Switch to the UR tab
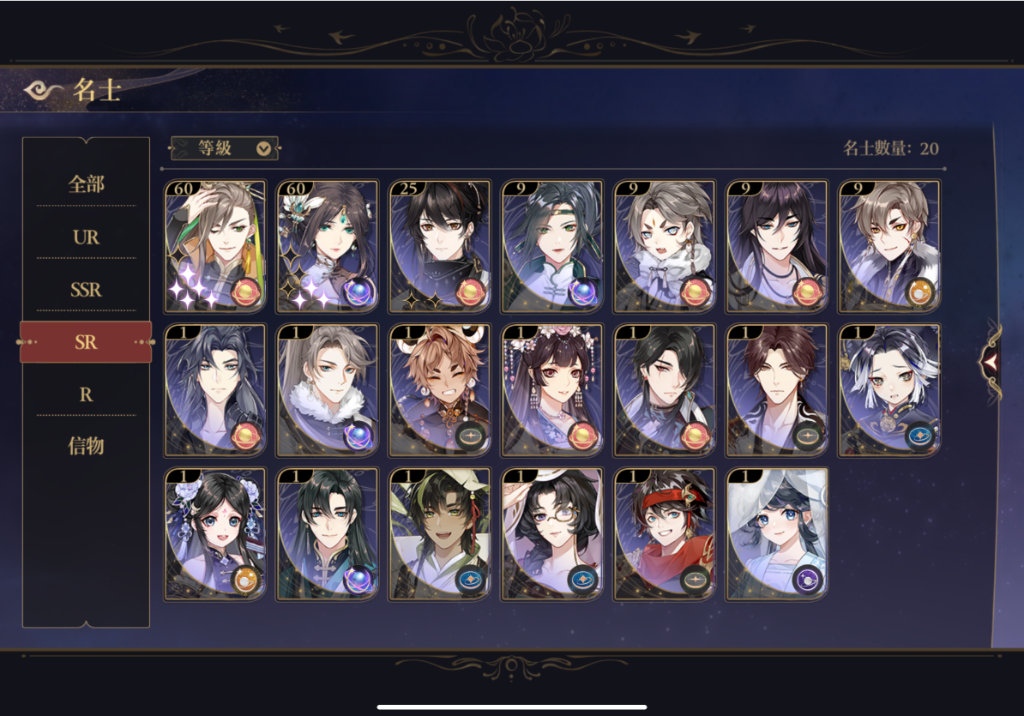1024x716 pixels. coord(86,237)
